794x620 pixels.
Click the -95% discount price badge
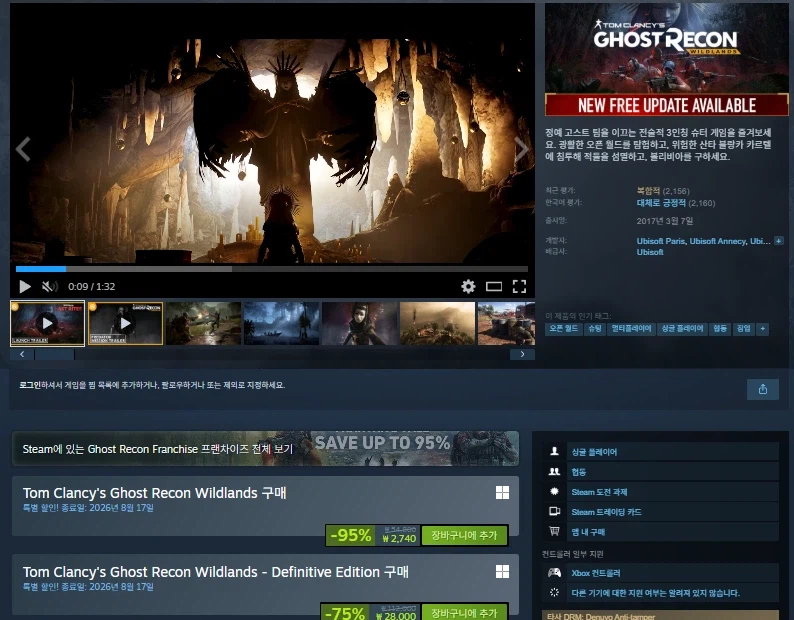(x=350, y=535)
